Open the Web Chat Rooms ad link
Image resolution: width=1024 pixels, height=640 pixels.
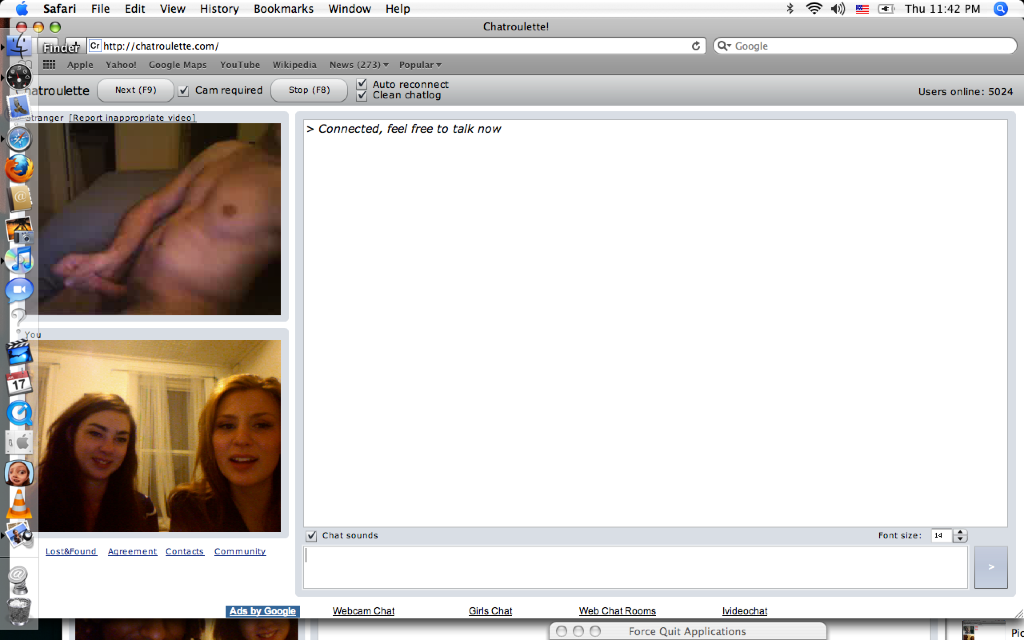click(617, 611)
